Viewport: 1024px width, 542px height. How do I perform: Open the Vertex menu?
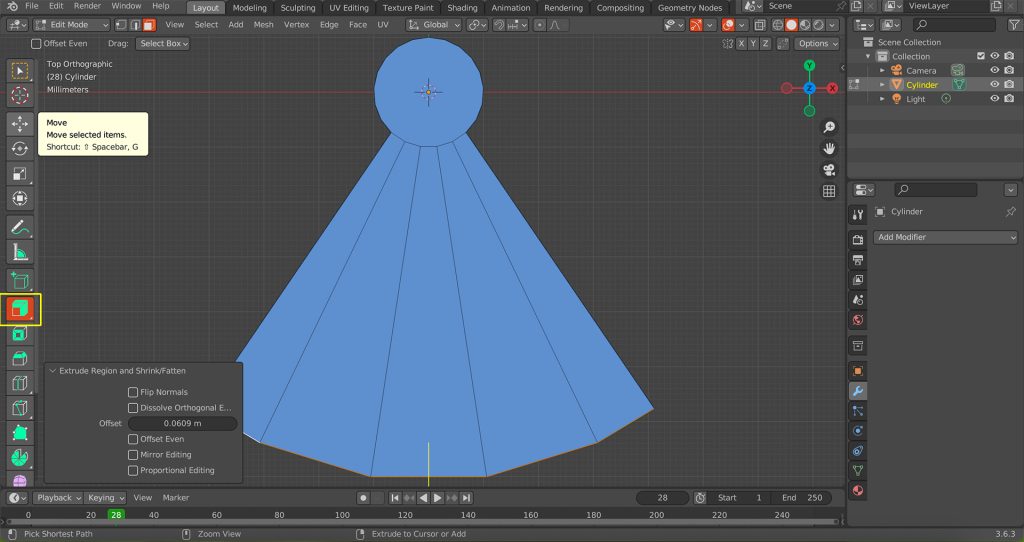[x=296, y=25]
